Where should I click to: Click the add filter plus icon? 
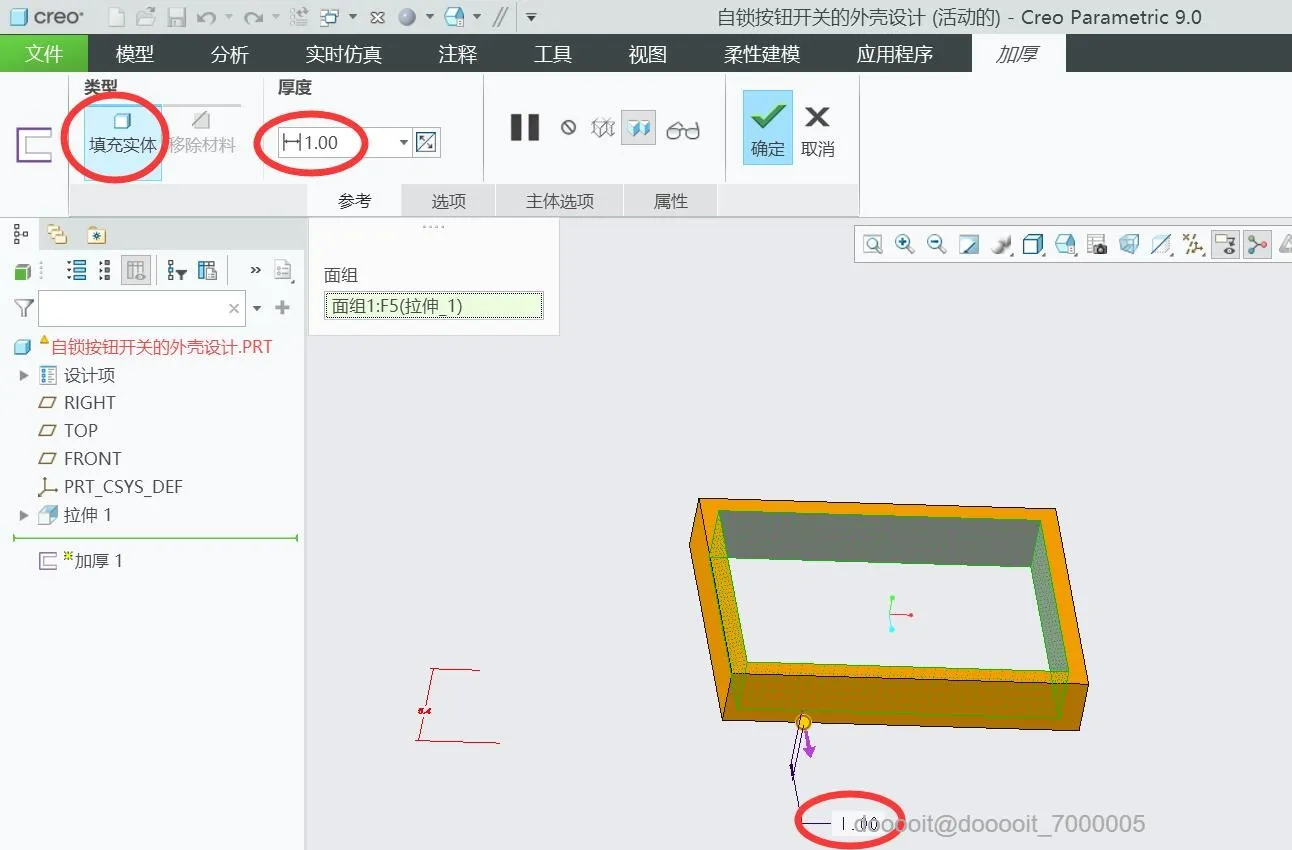pos(282,308)
